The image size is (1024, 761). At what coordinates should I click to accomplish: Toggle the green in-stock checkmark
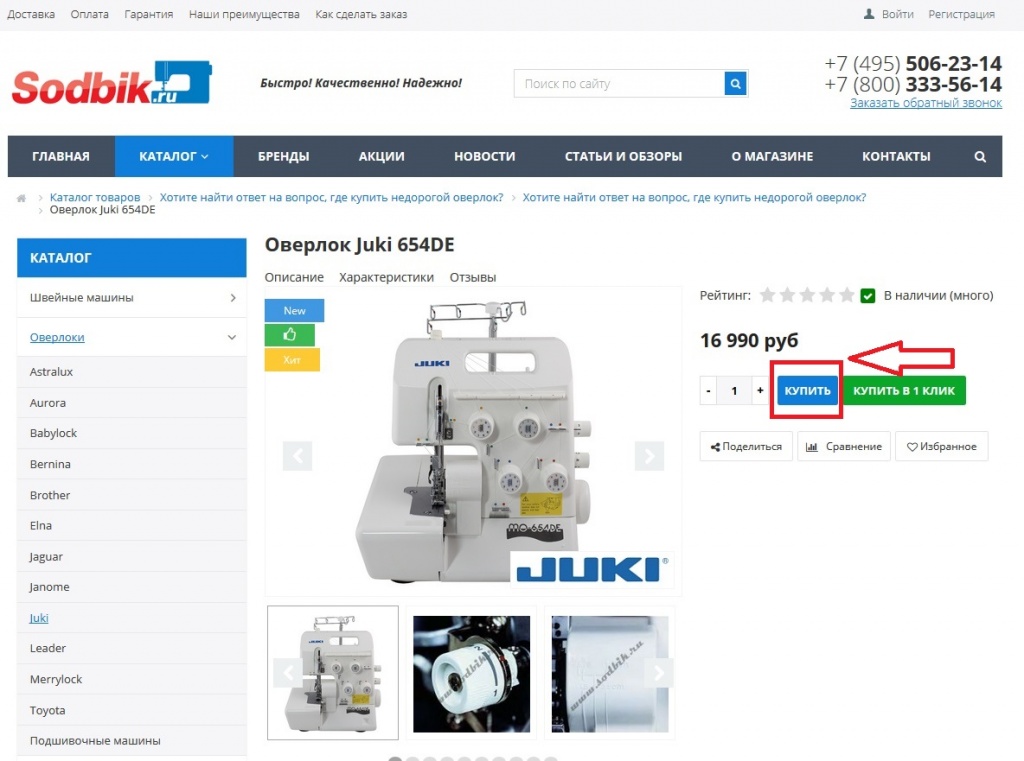pos(867,296)
